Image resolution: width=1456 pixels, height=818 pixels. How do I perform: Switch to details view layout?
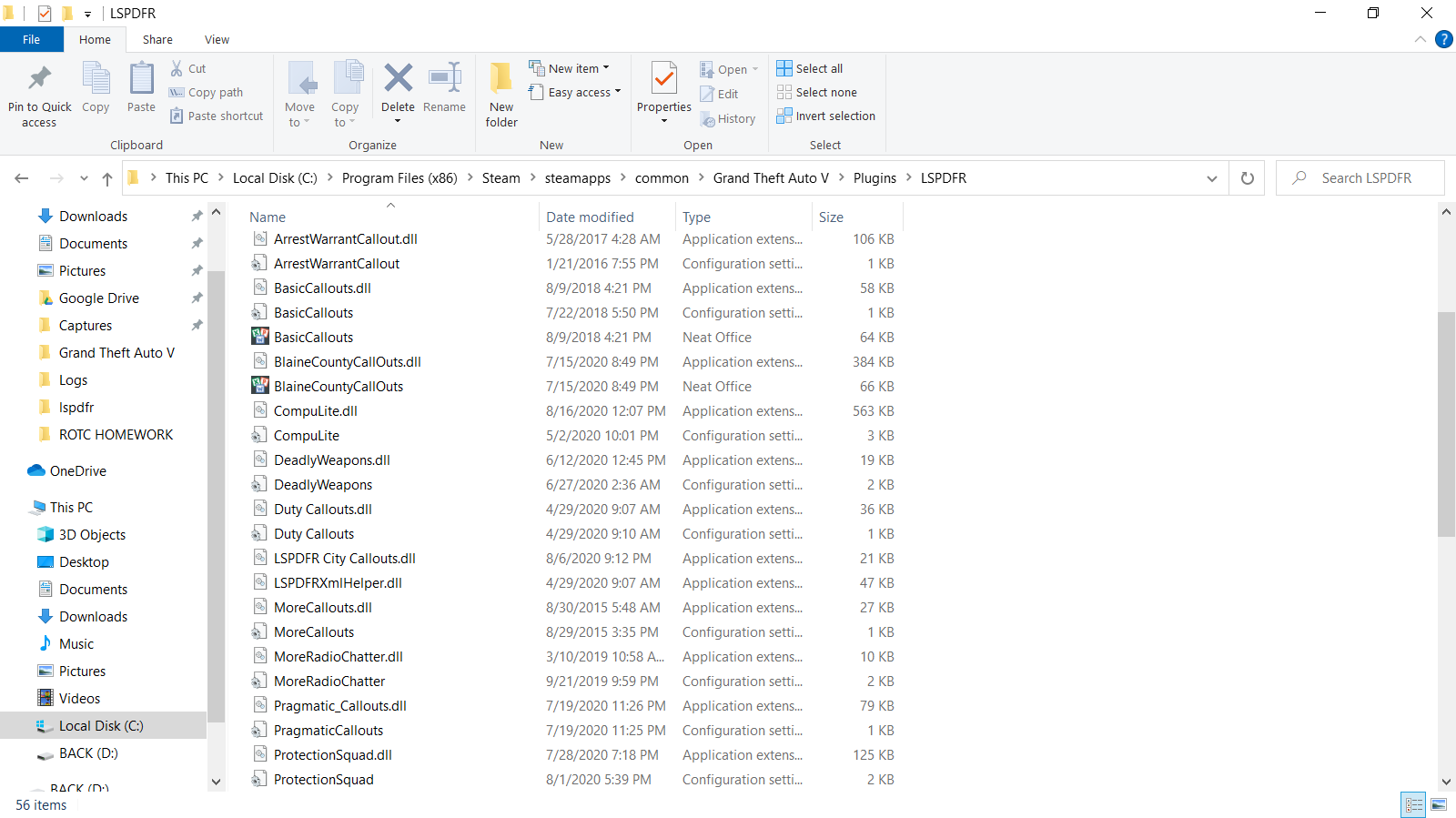1413,804
